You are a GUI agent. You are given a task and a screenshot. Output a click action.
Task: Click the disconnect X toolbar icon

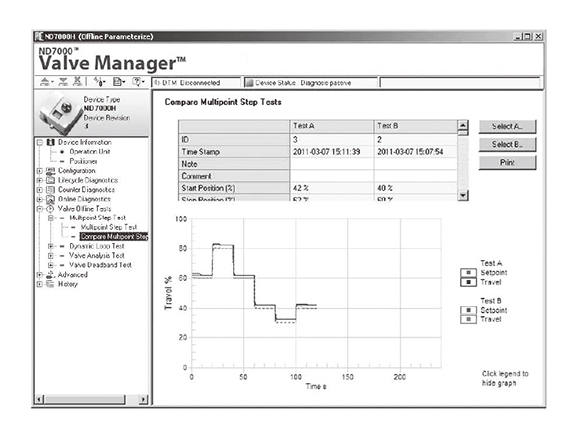[x=77, y=81]
